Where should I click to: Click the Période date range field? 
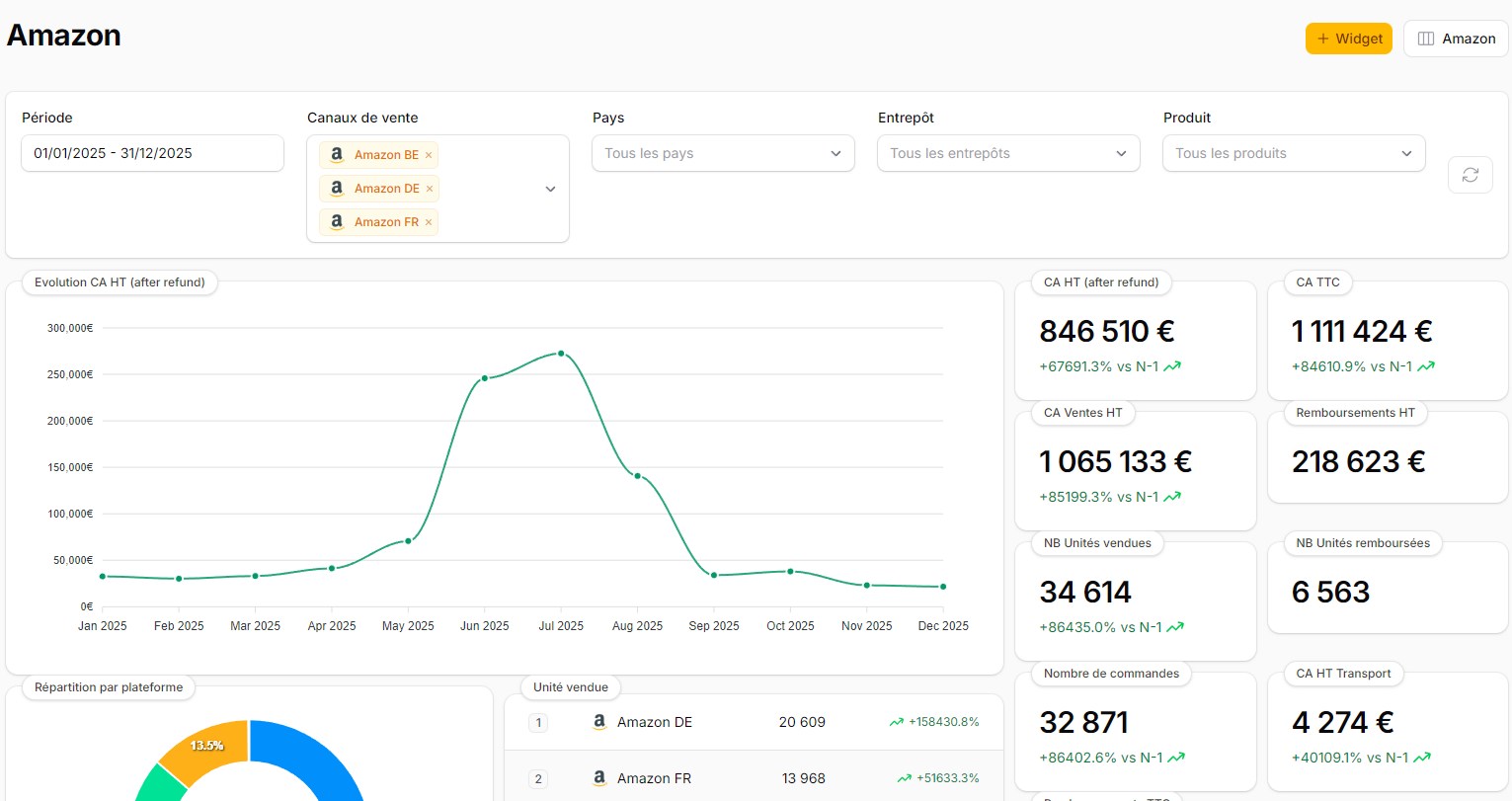pos(152,153)
